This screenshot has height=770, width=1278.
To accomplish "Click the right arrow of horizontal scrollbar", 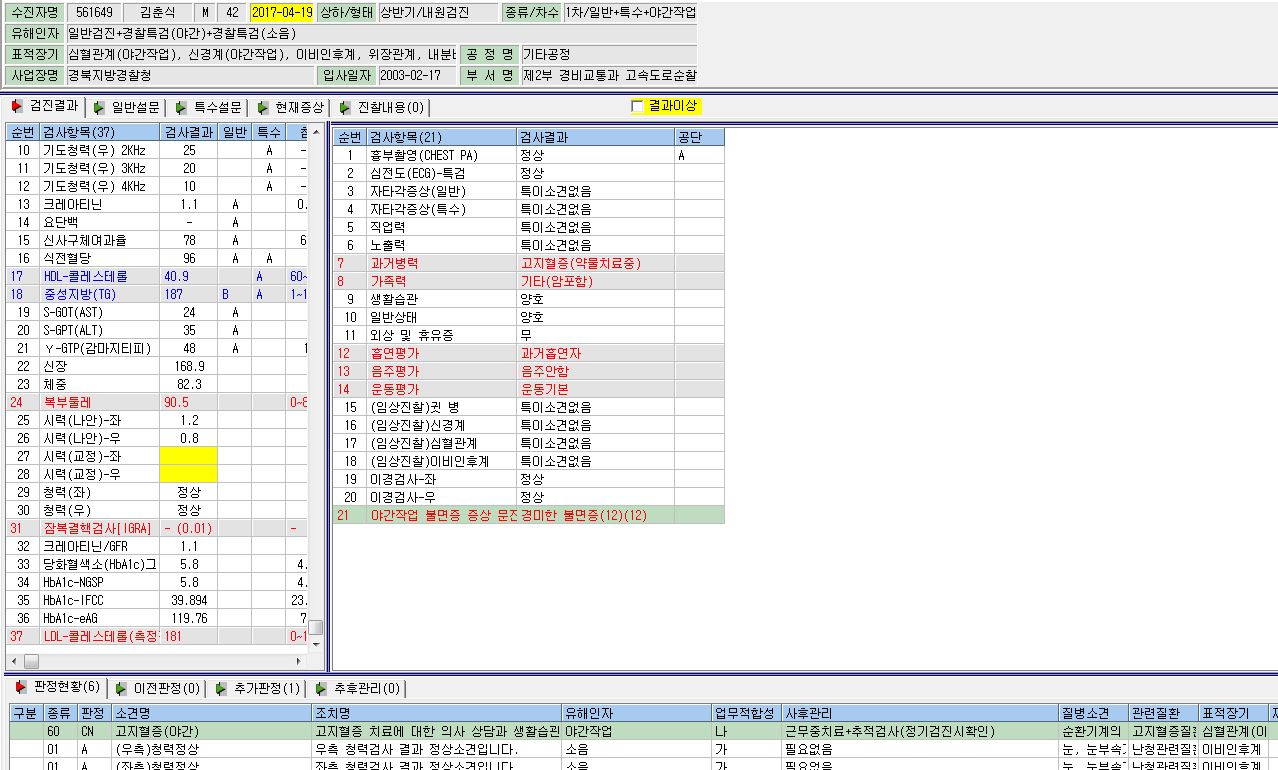I will (x=298, y=661).
